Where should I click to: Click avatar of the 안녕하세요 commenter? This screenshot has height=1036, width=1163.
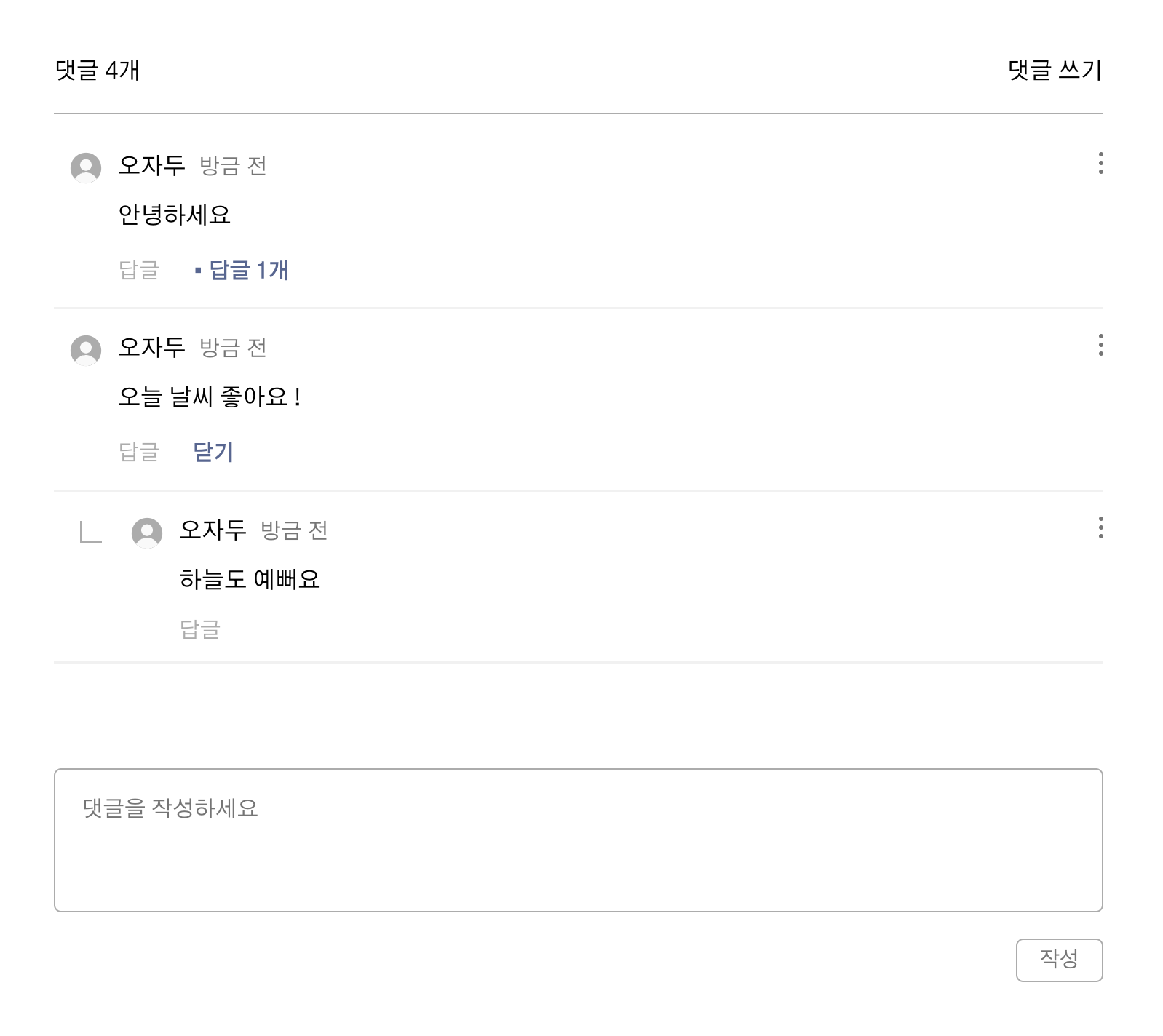coord(86,167)
